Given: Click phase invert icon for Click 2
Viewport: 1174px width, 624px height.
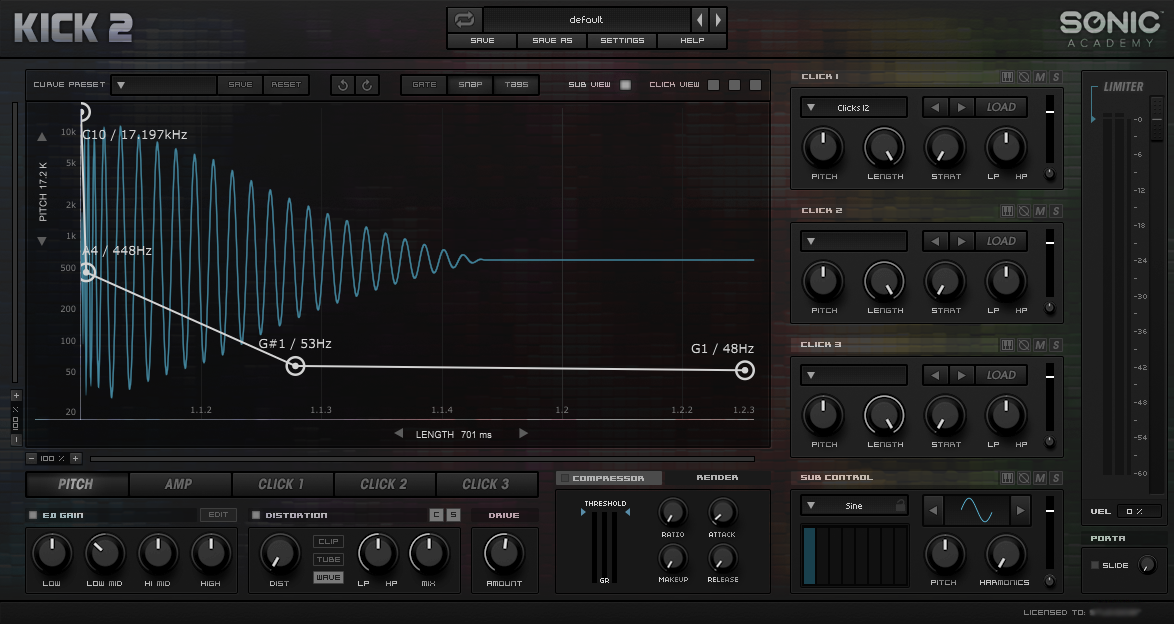Looking at the screenshot, I should pyautogui.click(x=1024, y=211).
